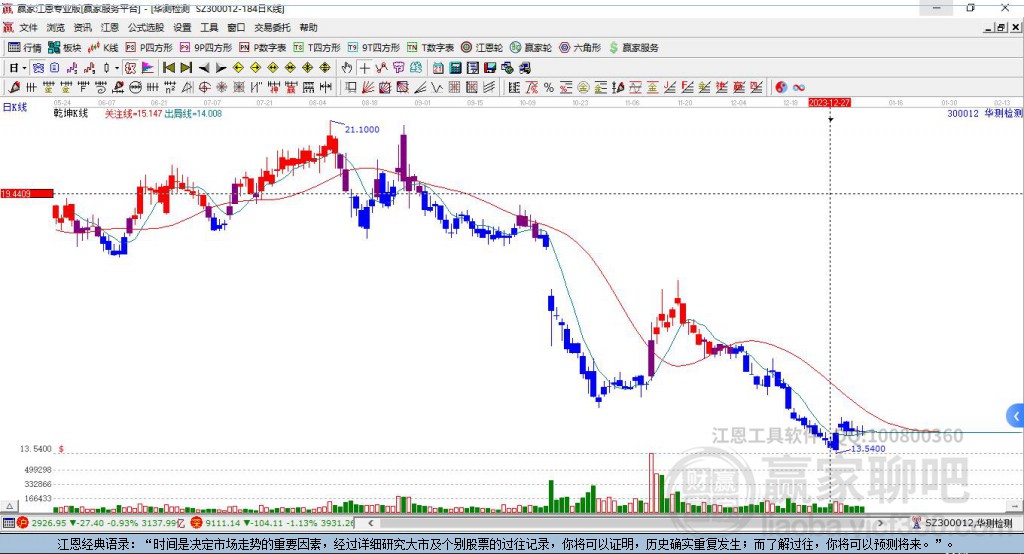
Task: Open the T四方形 tool
Action: (317, 48)
